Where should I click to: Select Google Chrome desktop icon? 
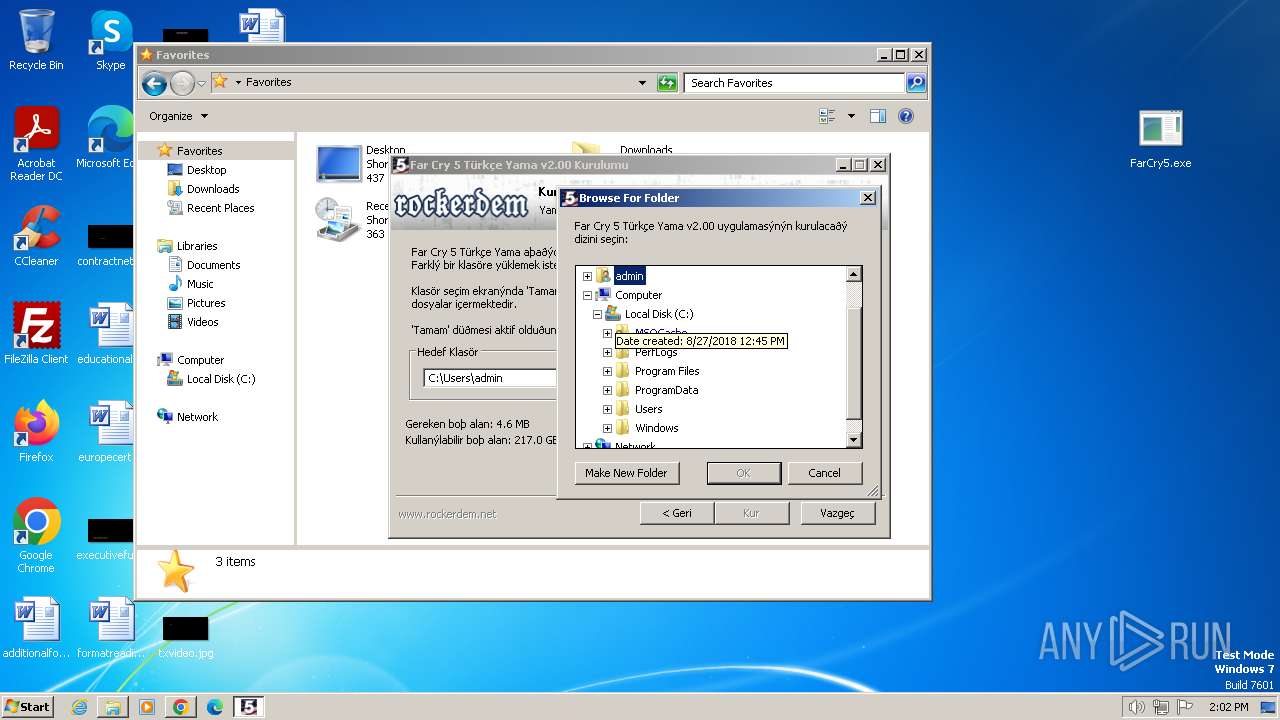coord(36,536)
